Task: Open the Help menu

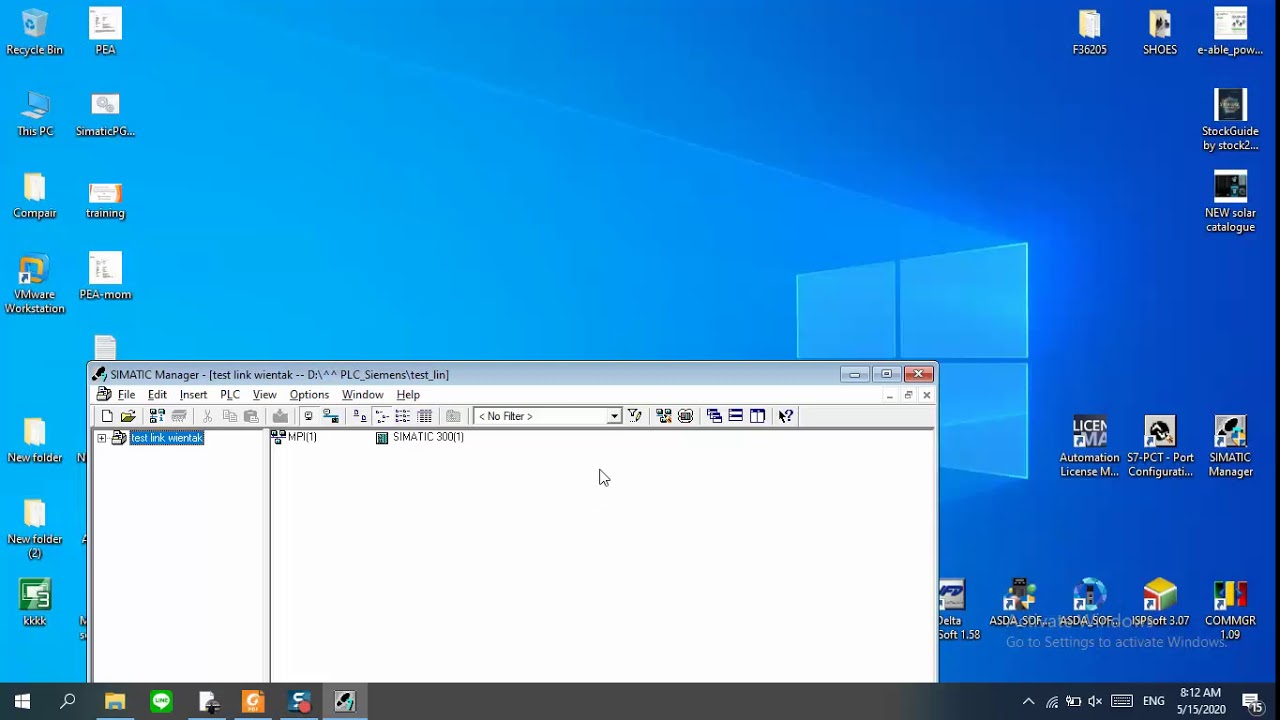Action: [x=408, y=395]
